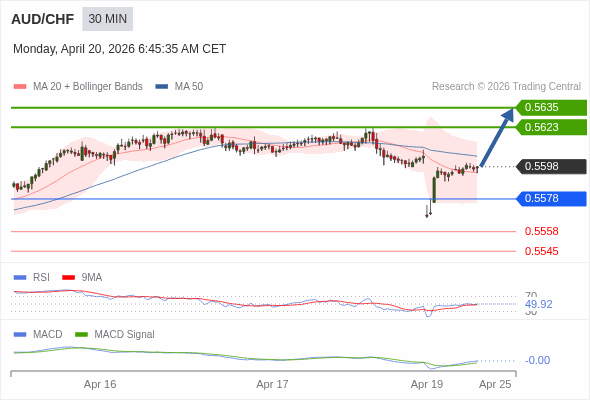590x400 pixels.
Task: Click the 0.5578 pivot price tag
Action: tap(551, 198)
